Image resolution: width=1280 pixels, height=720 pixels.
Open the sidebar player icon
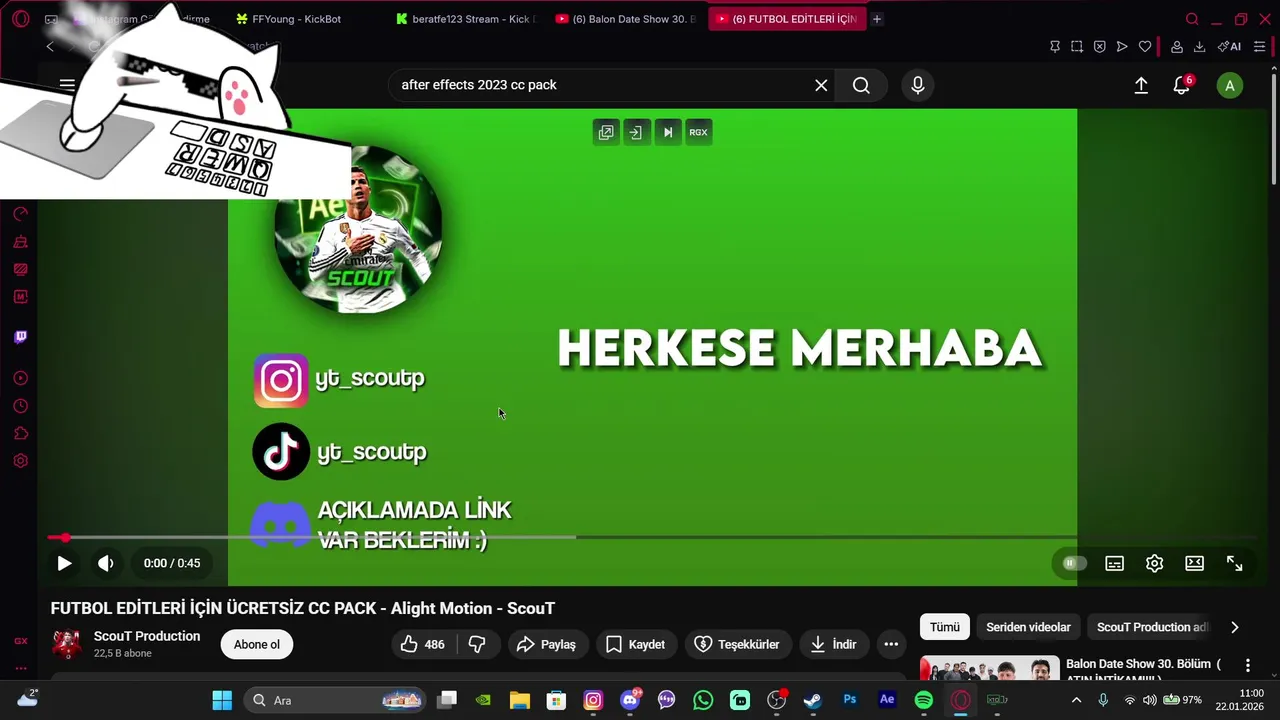click(x=20, y=378)
